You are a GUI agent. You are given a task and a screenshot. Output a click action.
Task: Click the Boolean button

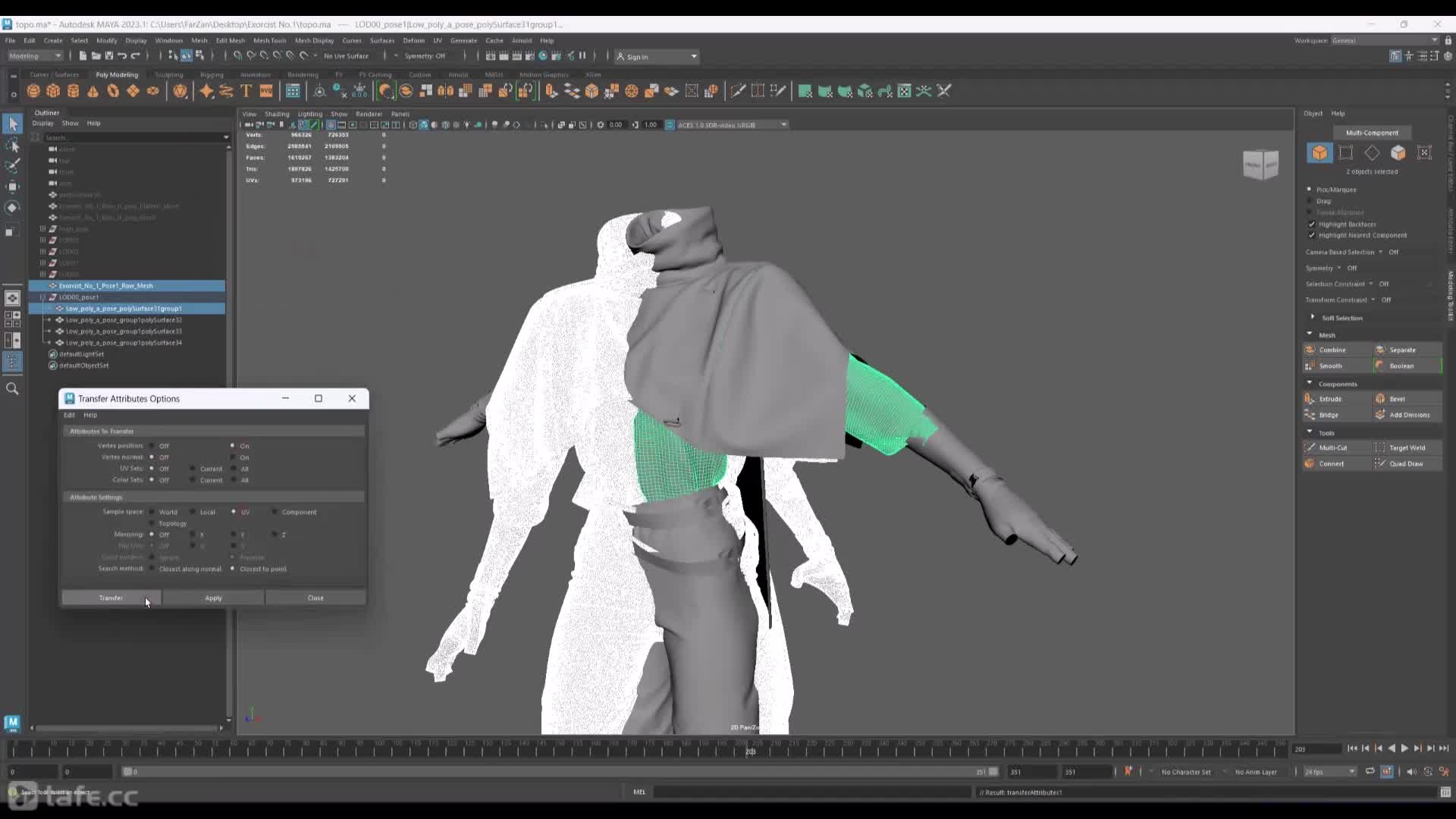click(1407, 366)
